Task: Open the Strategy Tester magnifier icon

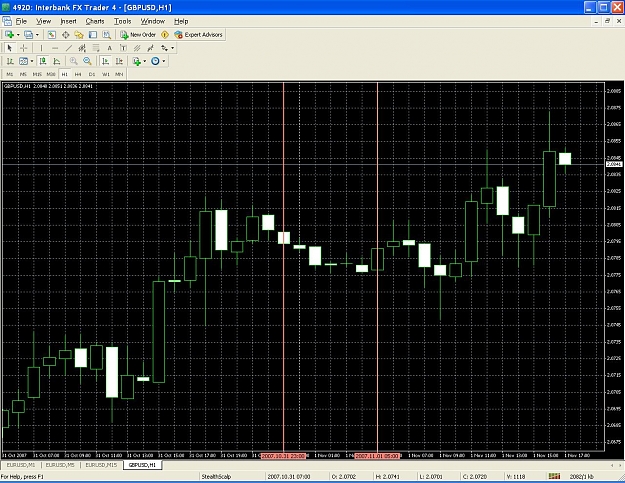Action: coord(106,35)
